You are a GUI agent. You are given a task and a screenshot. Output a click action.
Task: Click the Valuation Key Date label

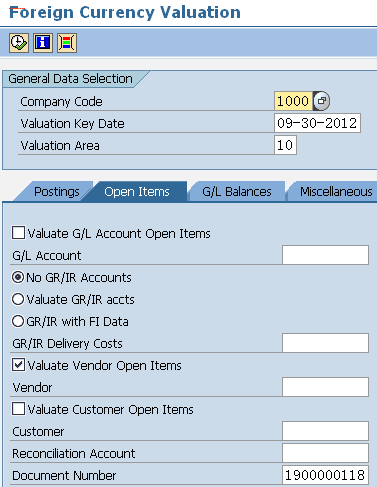pos(72,124)
